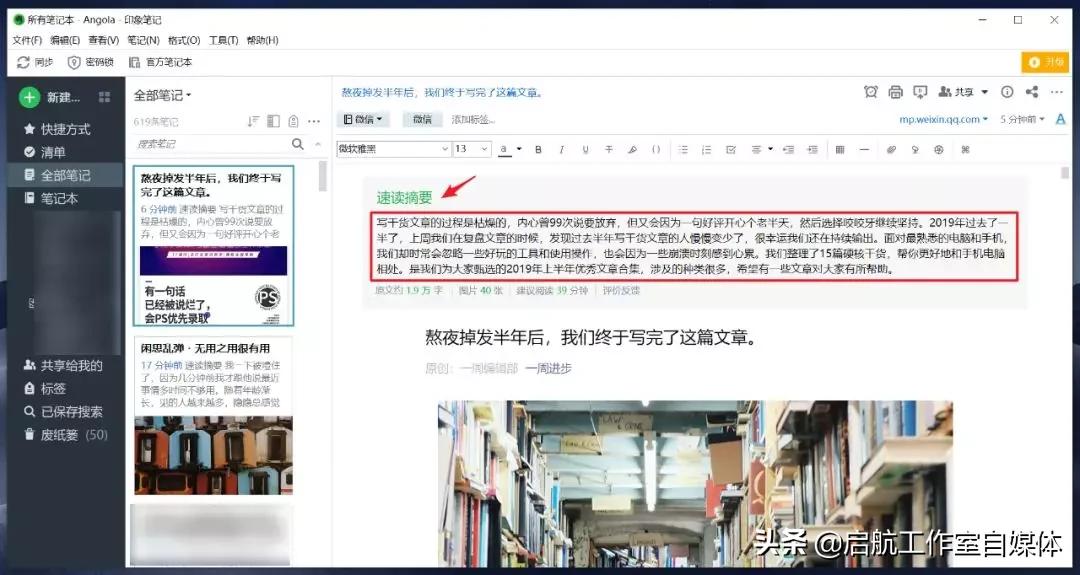Insert a checkbox to-do item

[x=731, y=149]
